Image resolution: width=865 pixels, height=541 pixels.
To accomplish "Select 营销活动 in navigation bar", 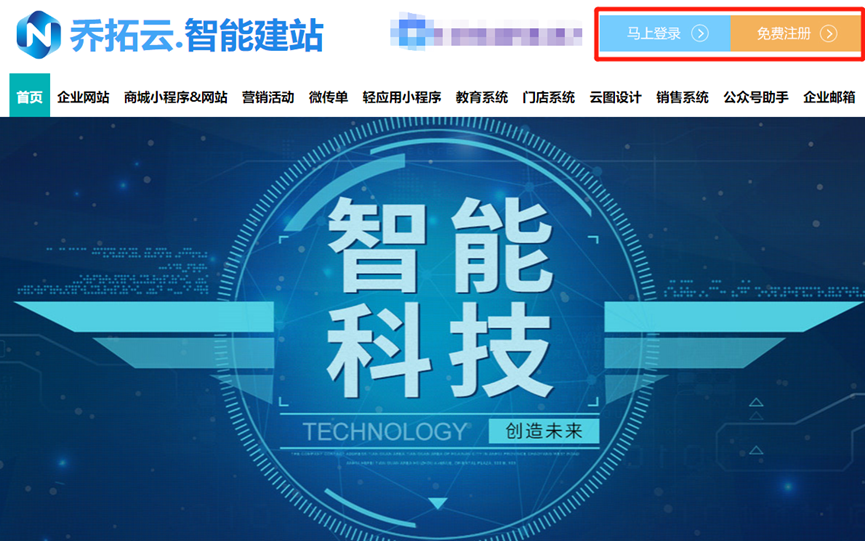I will (x=268, y=98).
